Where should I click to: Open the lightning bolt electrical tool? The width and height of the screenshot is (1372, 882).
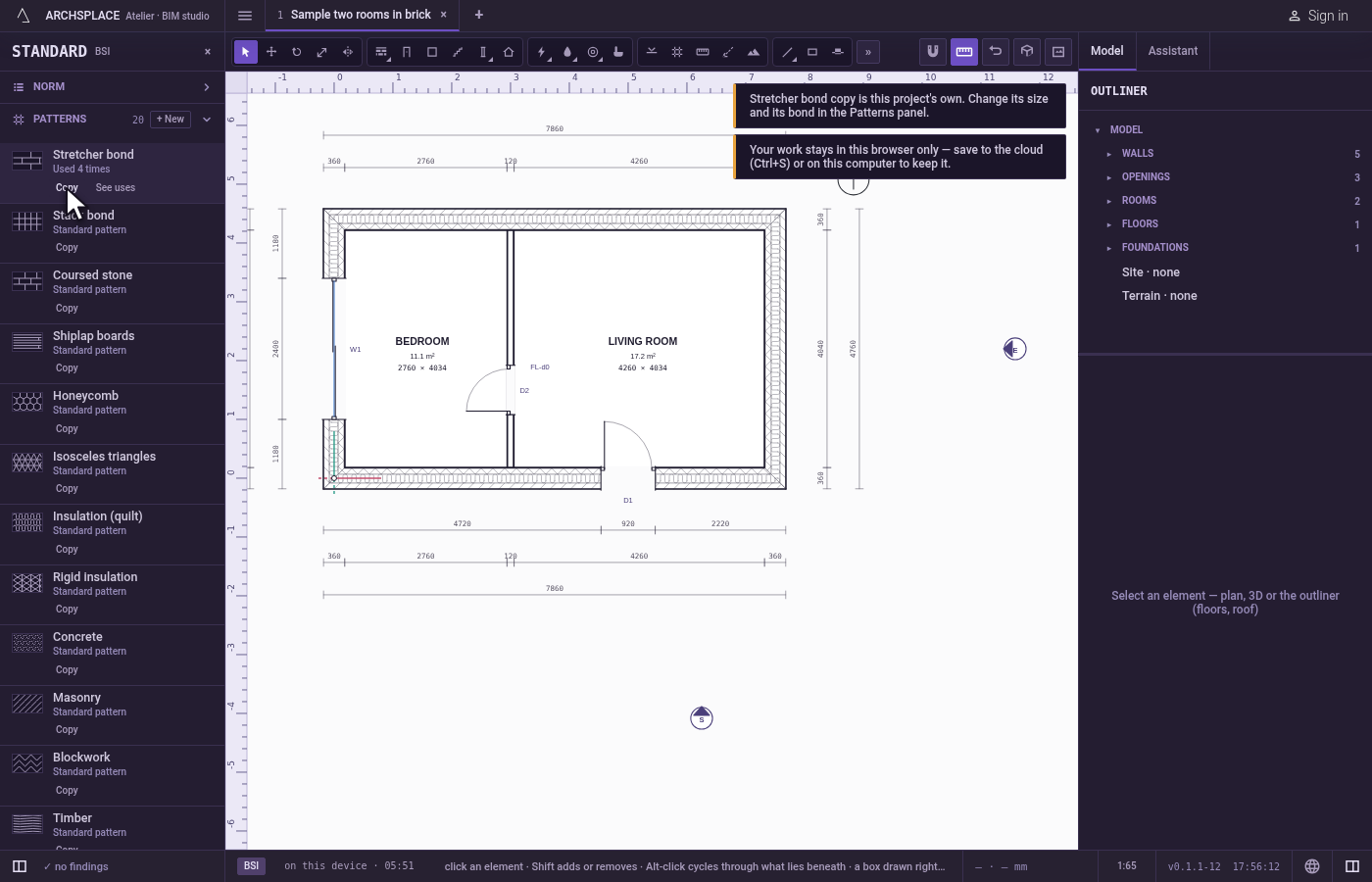[x=542, y=52]
